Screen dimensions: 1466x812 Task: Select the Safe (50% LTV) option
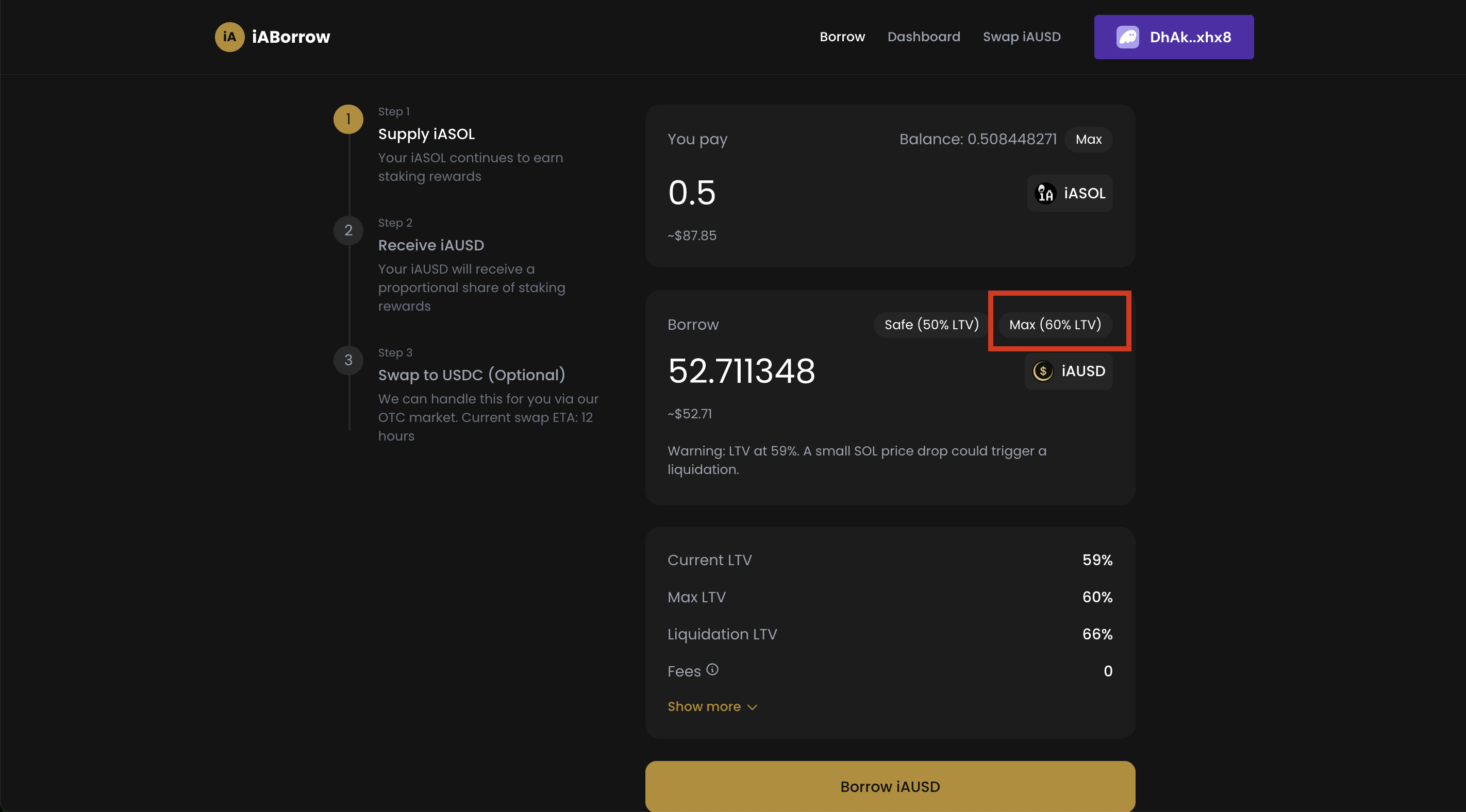coord(931,325)
